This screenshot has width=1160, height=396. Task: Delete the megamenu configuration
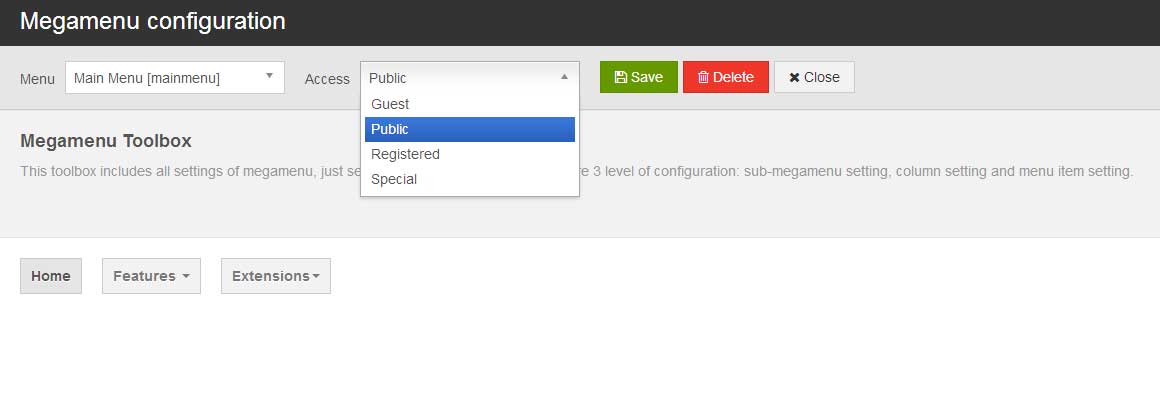726,77
